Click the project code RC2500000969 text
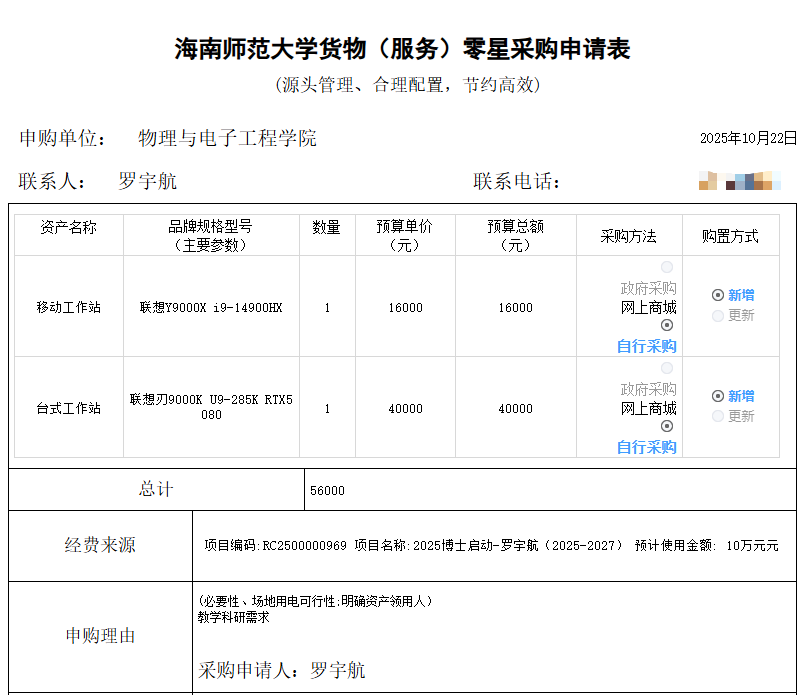799x695 pixels. [304, 546]
